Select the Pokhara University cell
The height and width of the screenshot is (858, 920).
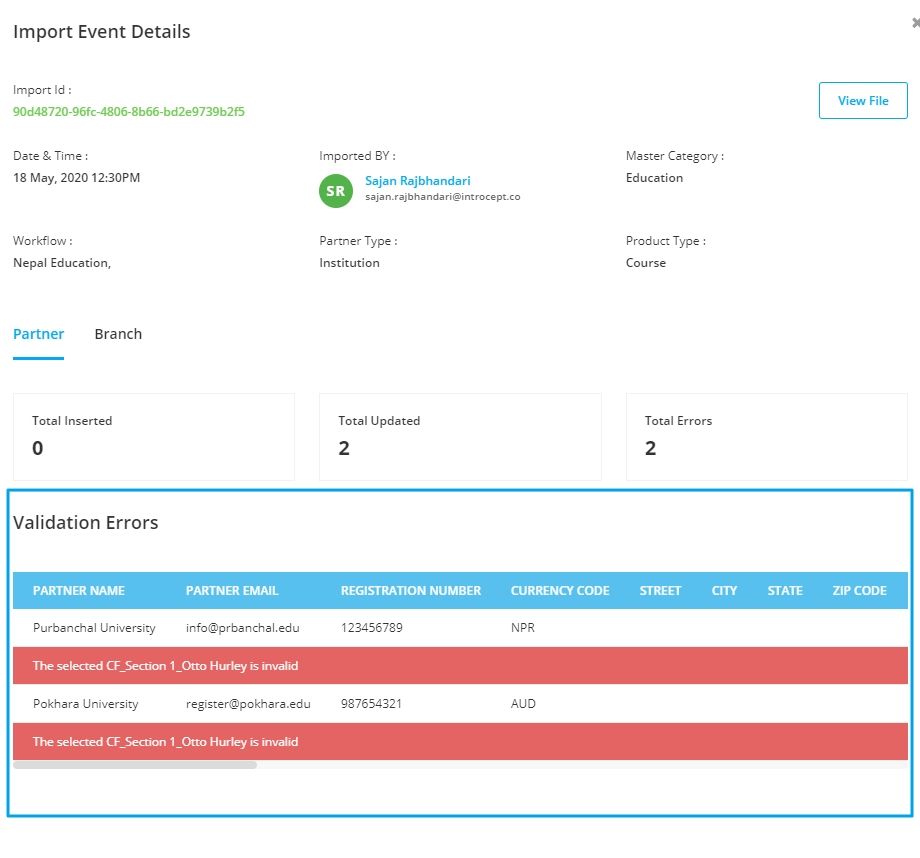[86, 704]
